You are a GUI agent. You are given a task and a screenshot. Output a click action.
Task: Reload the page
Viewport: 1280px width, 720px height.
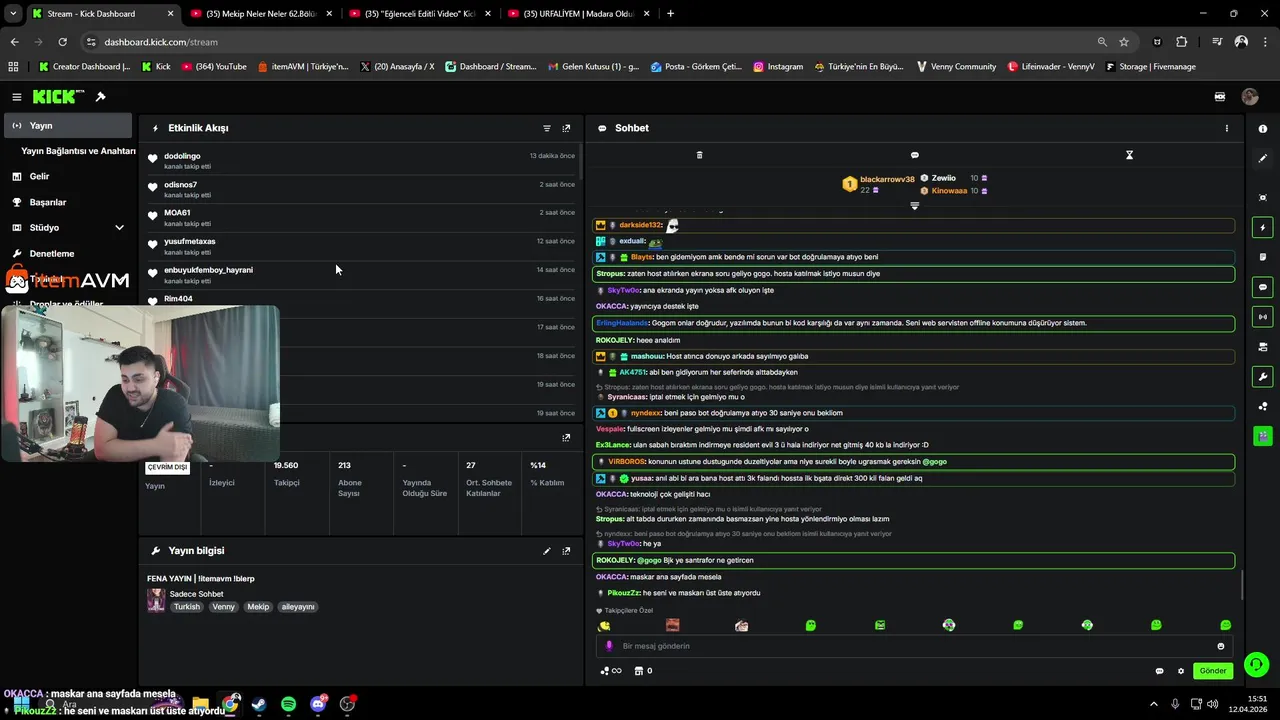click(x=62, y=42)
